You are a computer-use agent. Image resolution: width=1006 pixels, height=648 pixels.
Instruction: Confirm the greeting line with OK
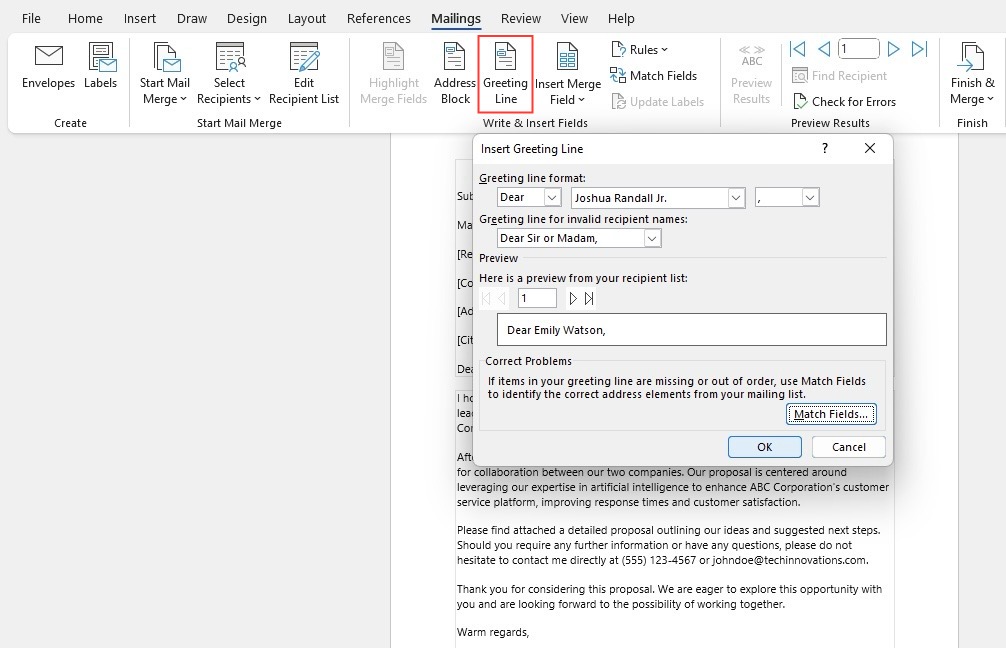765,447
